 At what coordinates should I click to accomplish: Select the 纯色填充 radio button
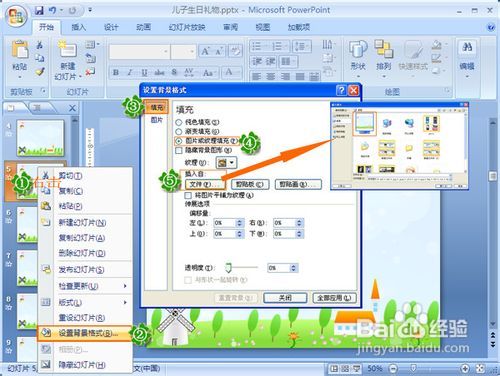pos(179,122)
